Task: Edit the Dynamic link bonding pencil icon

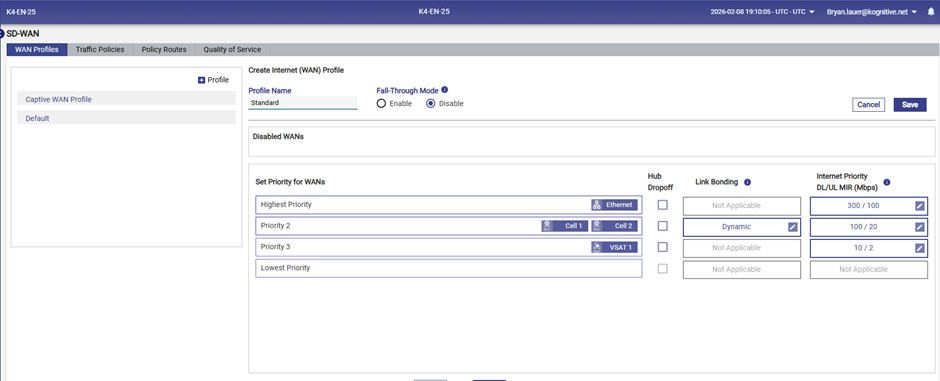Action: (793, 227)
